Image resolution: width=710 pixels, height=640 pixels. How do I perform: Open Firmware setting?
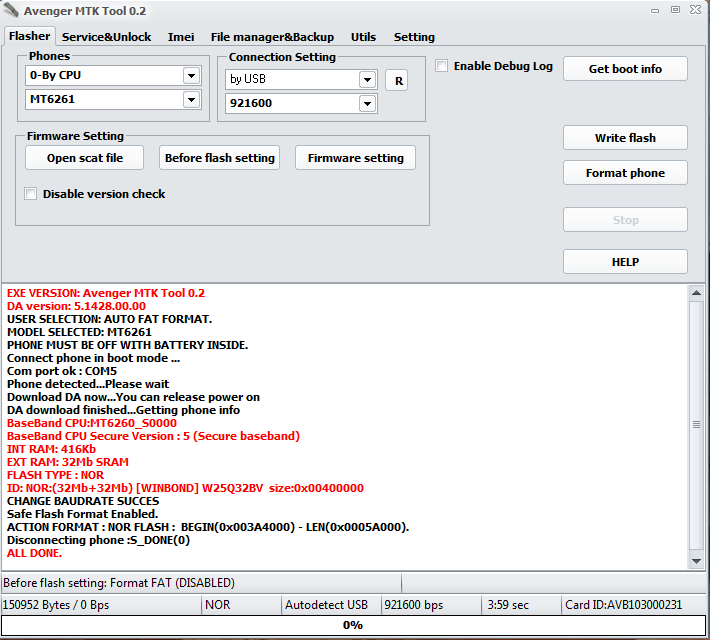[x=355, y=158]
